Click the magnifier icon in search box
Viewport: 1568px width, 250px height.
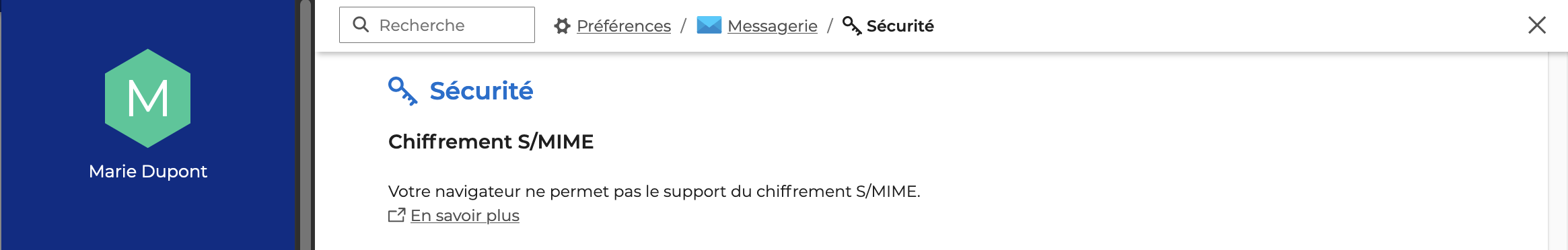[x=361, y=25]
